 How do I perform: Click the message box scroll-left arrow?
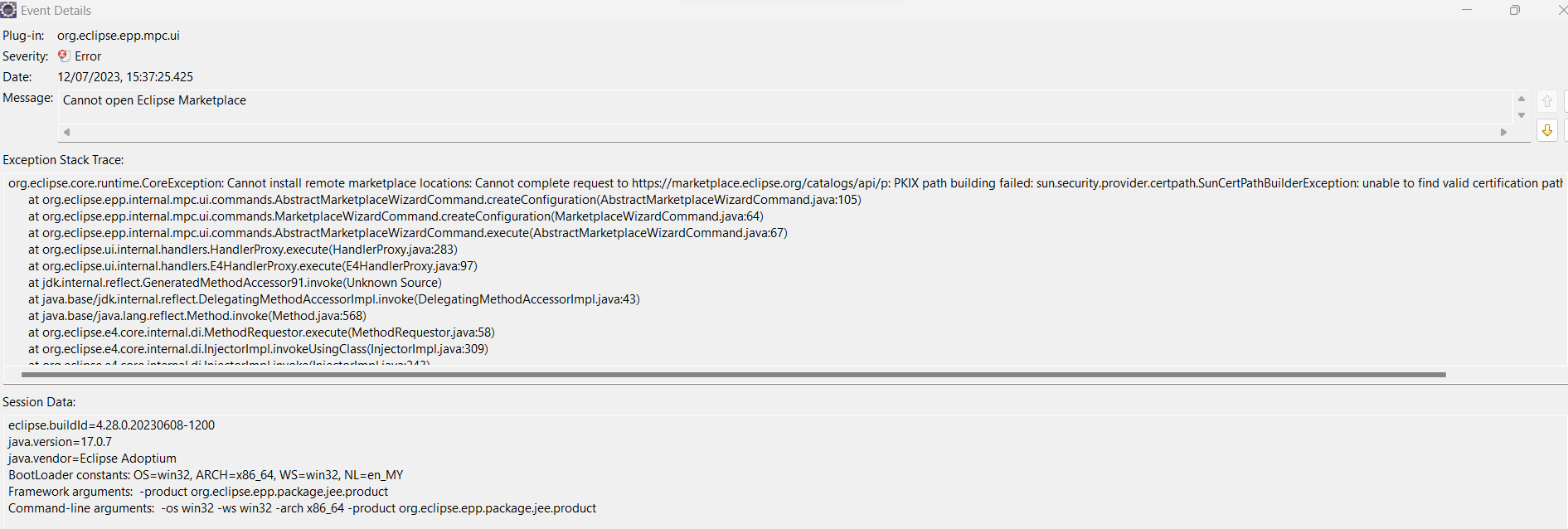click(x=66, y=132)
